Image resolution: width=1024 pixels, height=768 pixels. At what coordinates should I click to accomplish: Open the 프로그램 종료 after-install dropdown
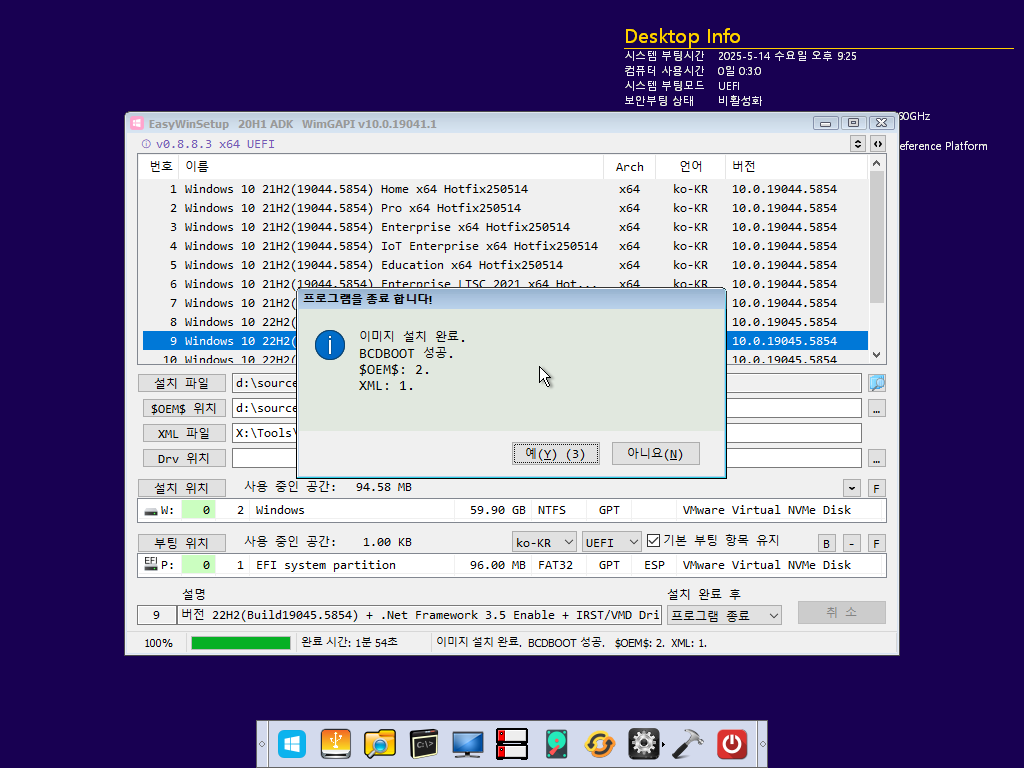(x=724, y=615)
